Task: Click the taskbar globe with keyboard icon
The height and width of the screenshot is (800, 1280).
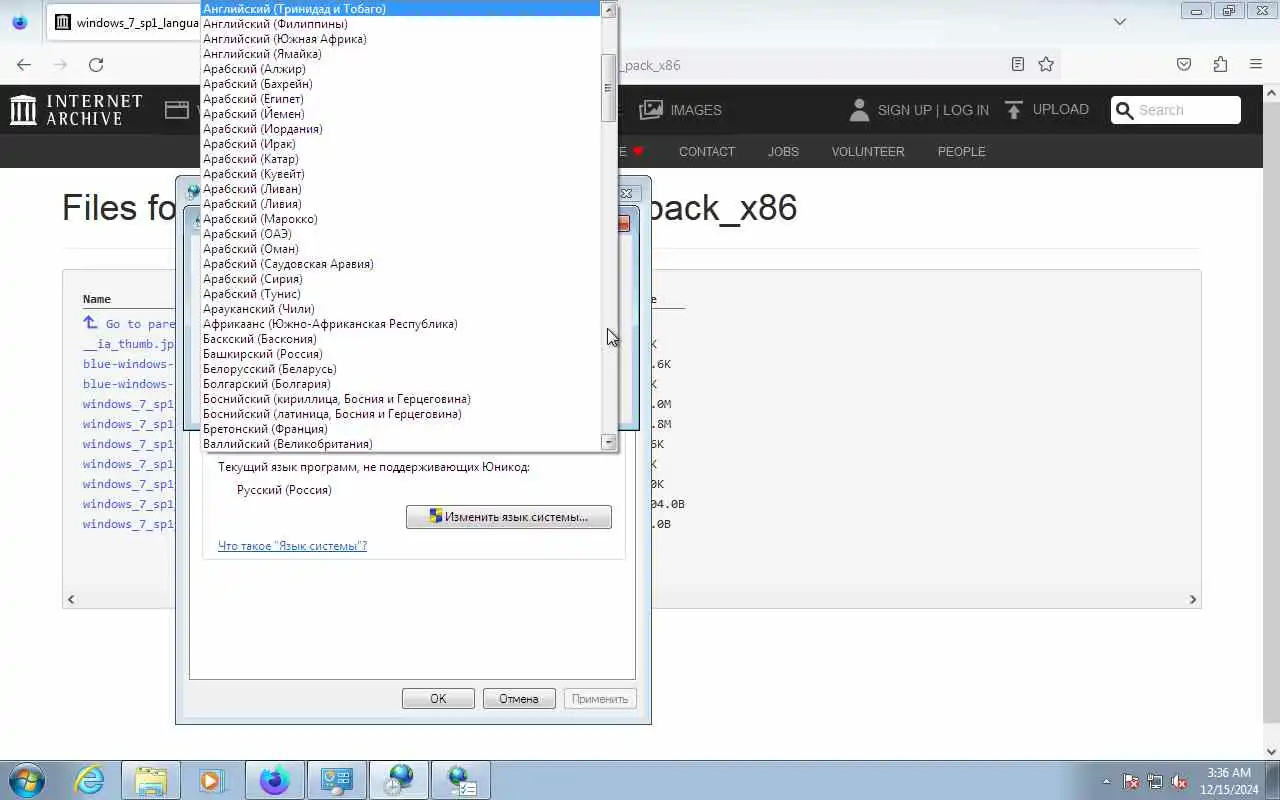Action: point(460,780)
